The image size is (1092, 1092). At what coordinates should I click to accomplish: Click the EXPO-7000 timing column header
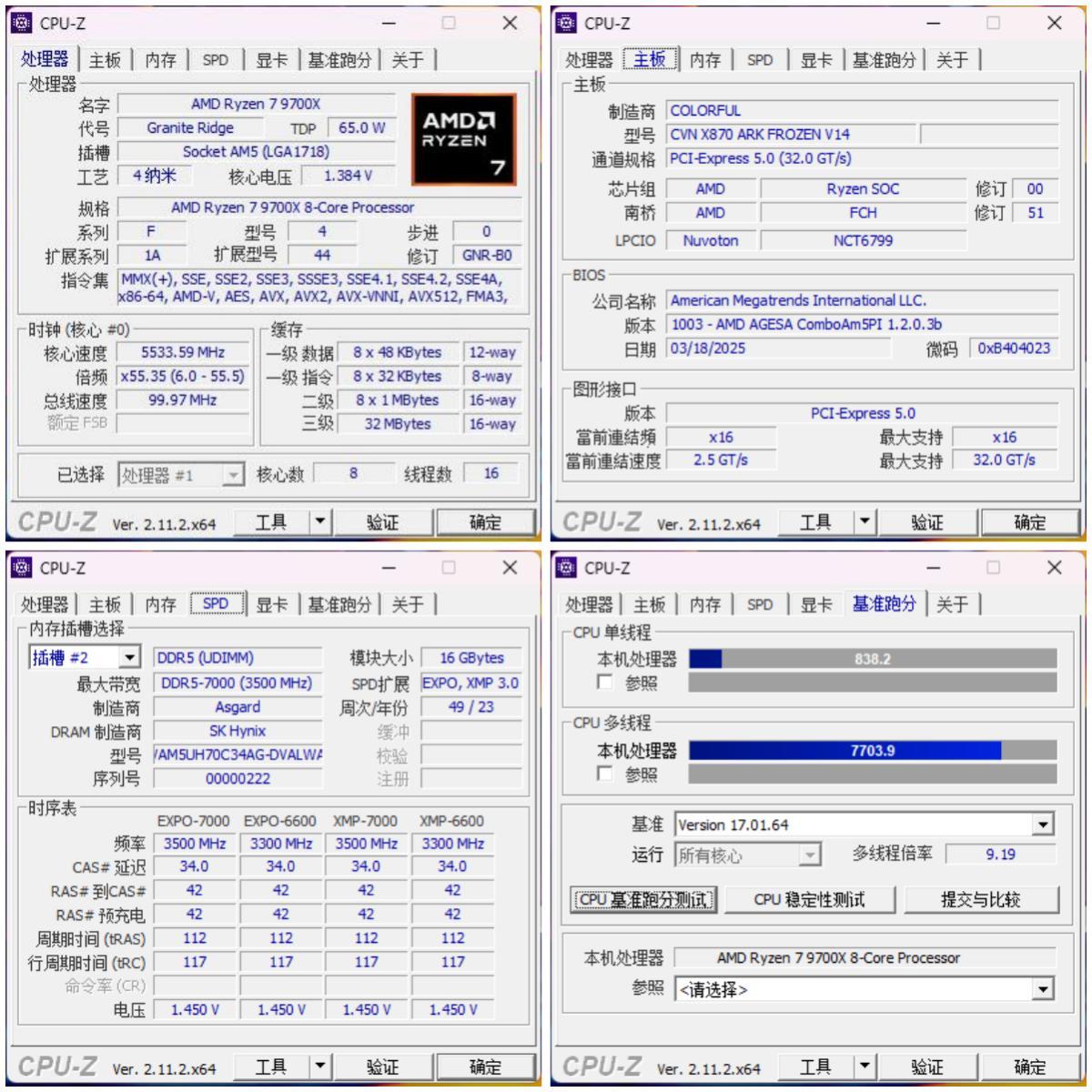(194, 820)
